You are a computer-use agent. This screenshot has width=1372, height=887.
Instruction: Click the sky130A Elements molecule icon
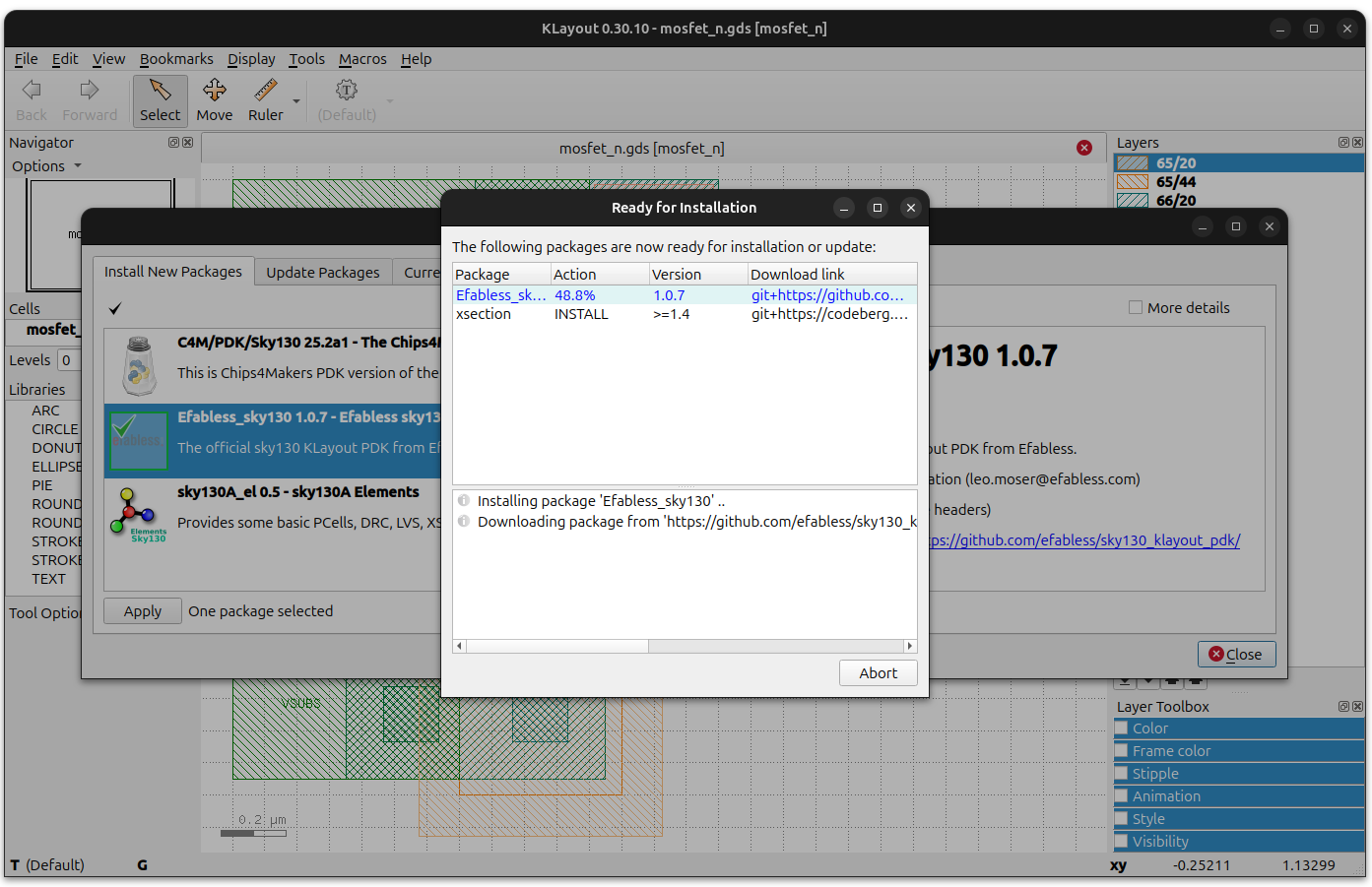[138, 515]
